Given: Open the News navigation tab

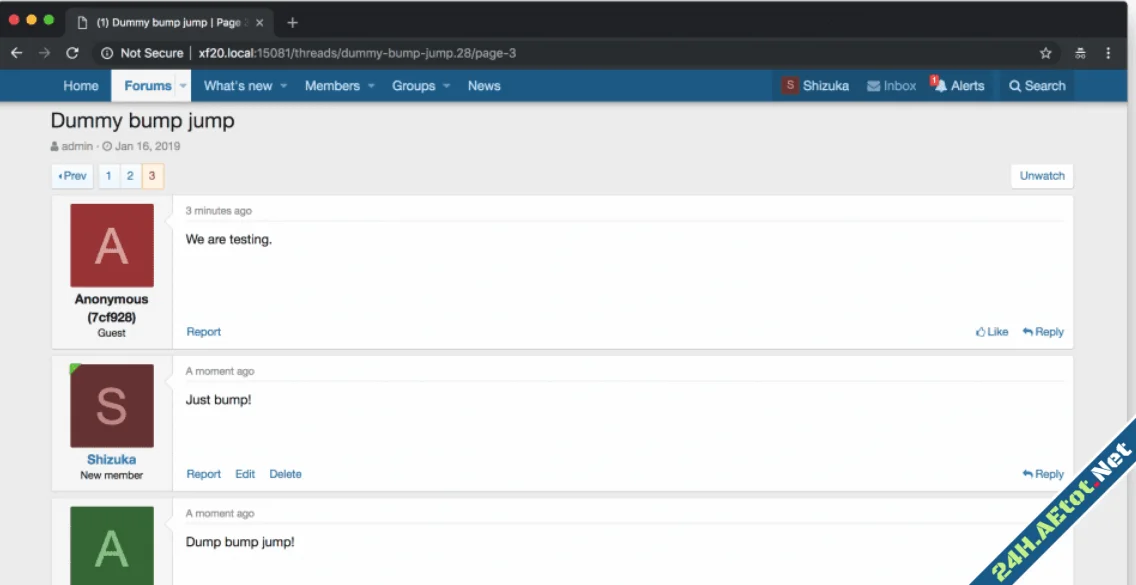Looking at the screenshot, I should 484,86.
